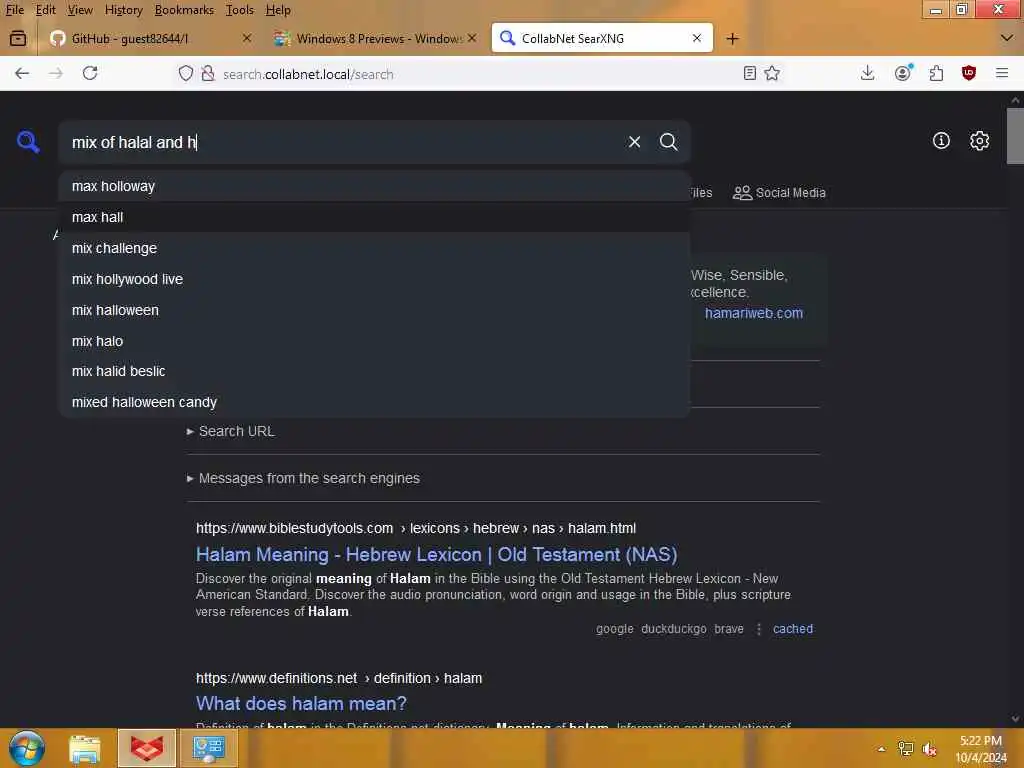This screenshot has width=1024, height=768.
Task: Open Halam Meaning Hebrew Lexicon result
Action: pyautogui.click(x=436, y=554)
